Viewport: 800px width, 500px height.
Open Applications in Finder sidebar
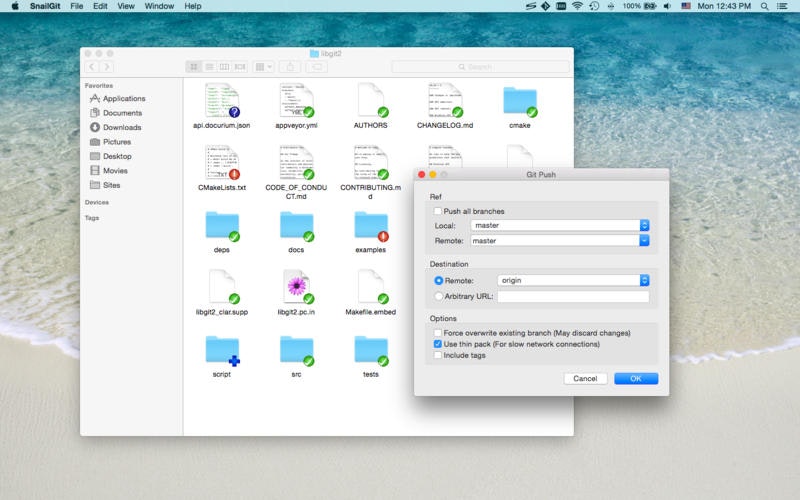[117, 98]
